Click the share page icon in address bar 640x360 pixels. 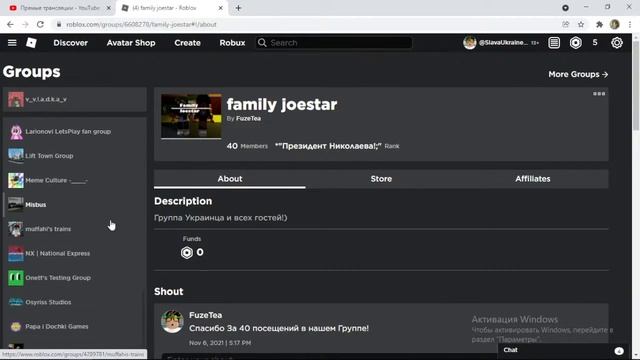click(x=565, y=24)
